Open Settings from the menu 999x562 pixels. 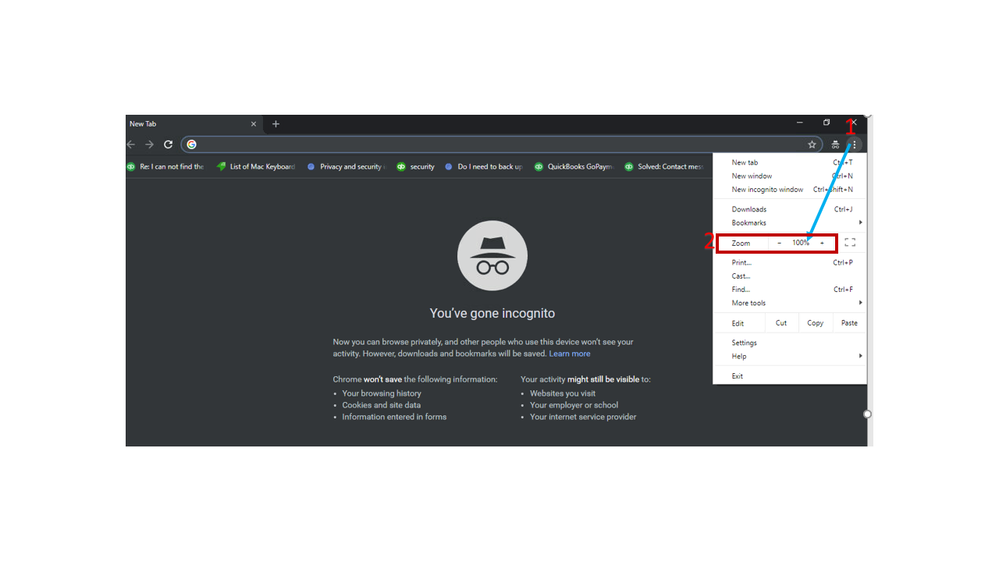(790, 343)
